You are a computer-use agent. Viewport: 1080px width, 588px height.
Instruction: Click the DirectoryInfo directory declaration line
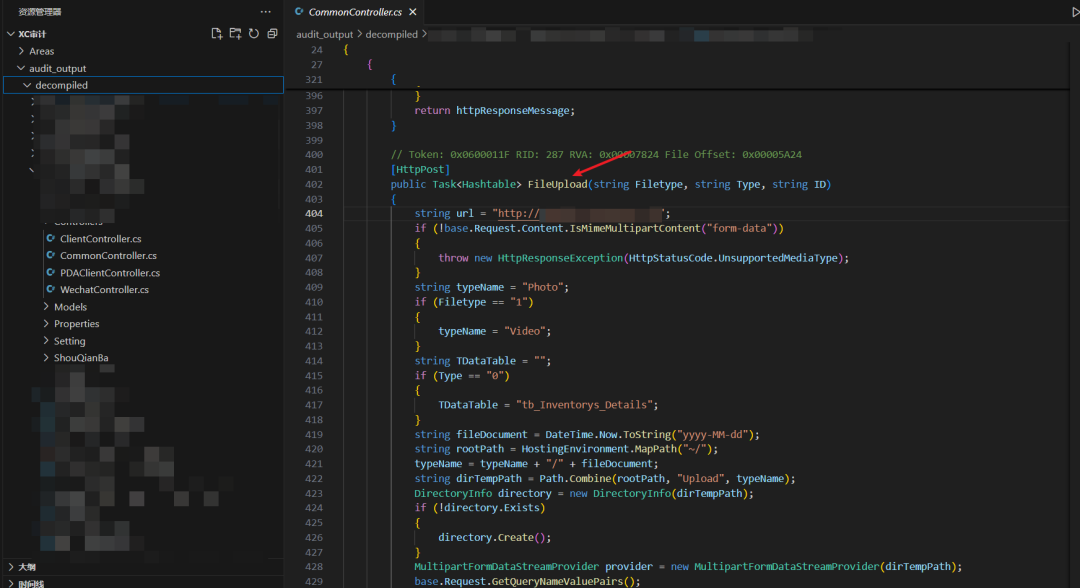(x=584, y=494)
